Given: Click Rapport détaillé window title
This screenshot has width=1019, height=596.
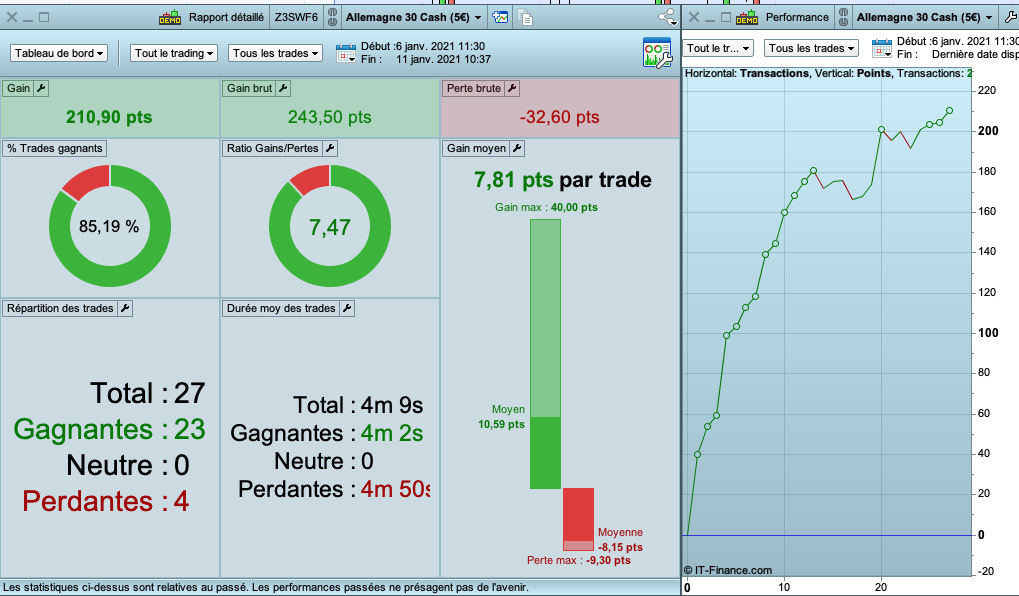Looking at the screenshot, I should click(226, 18).
